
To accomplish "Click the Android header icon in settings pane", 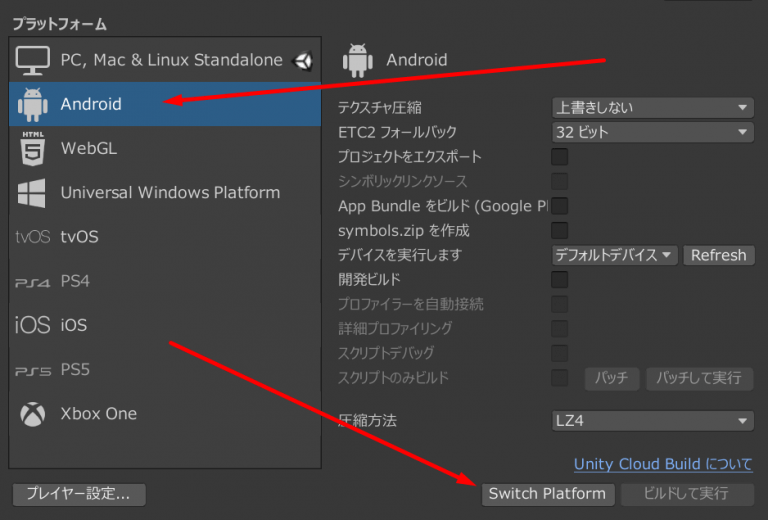I will coord(358,60).
